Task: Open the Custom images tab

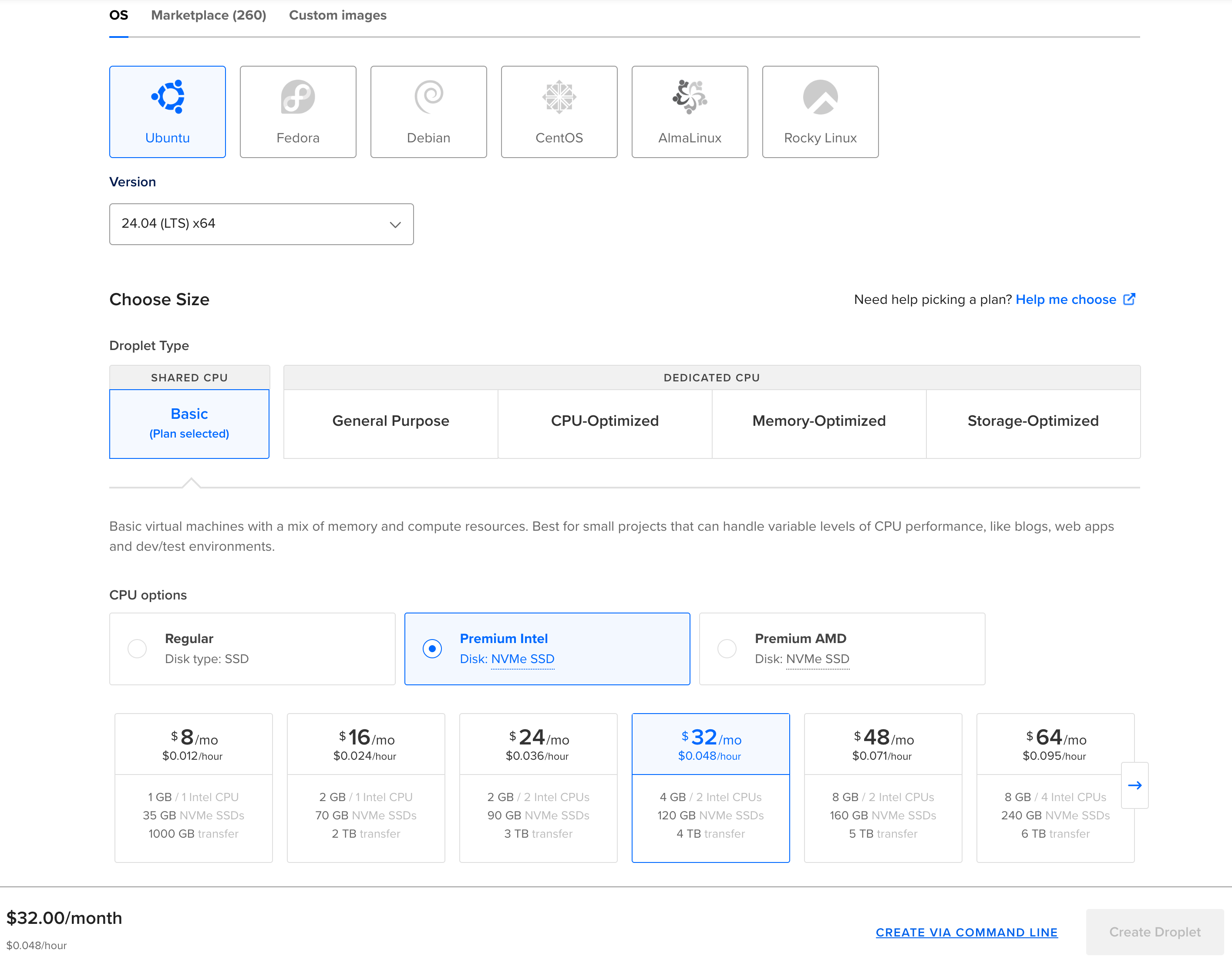Action: point(338,15)
